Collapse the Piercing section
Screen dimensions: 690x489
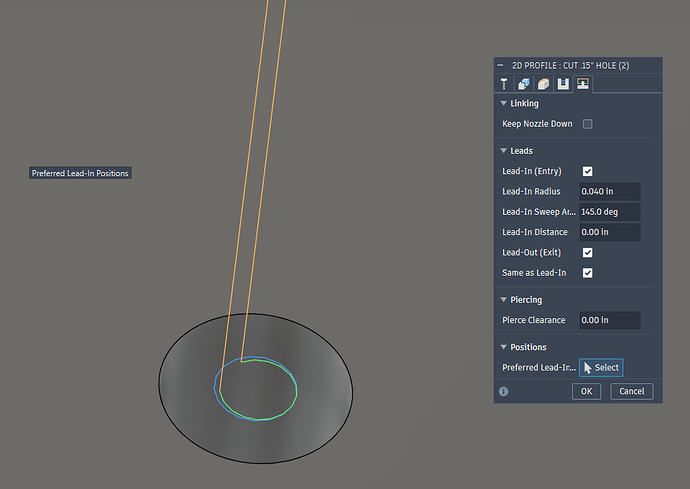[x=504, y=300]
